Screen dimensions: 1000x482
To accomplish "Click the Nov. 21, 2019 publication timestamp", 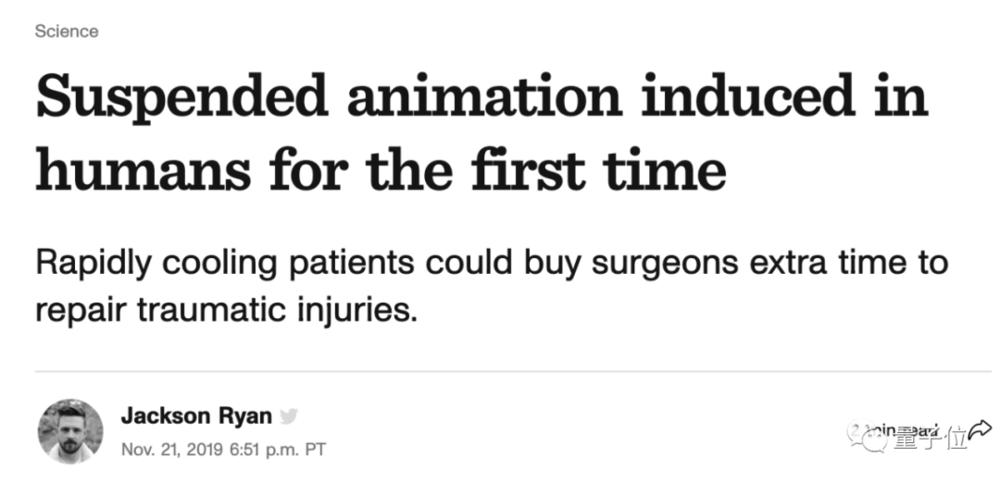I will coord(223,449).
